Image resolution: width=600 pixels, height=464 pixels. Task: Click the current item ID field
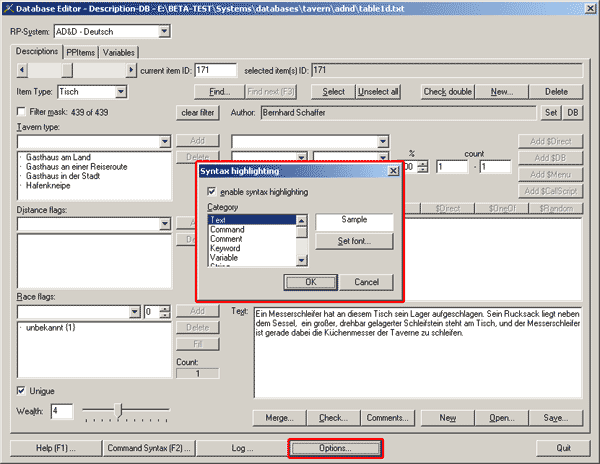(x=209, y=70)
